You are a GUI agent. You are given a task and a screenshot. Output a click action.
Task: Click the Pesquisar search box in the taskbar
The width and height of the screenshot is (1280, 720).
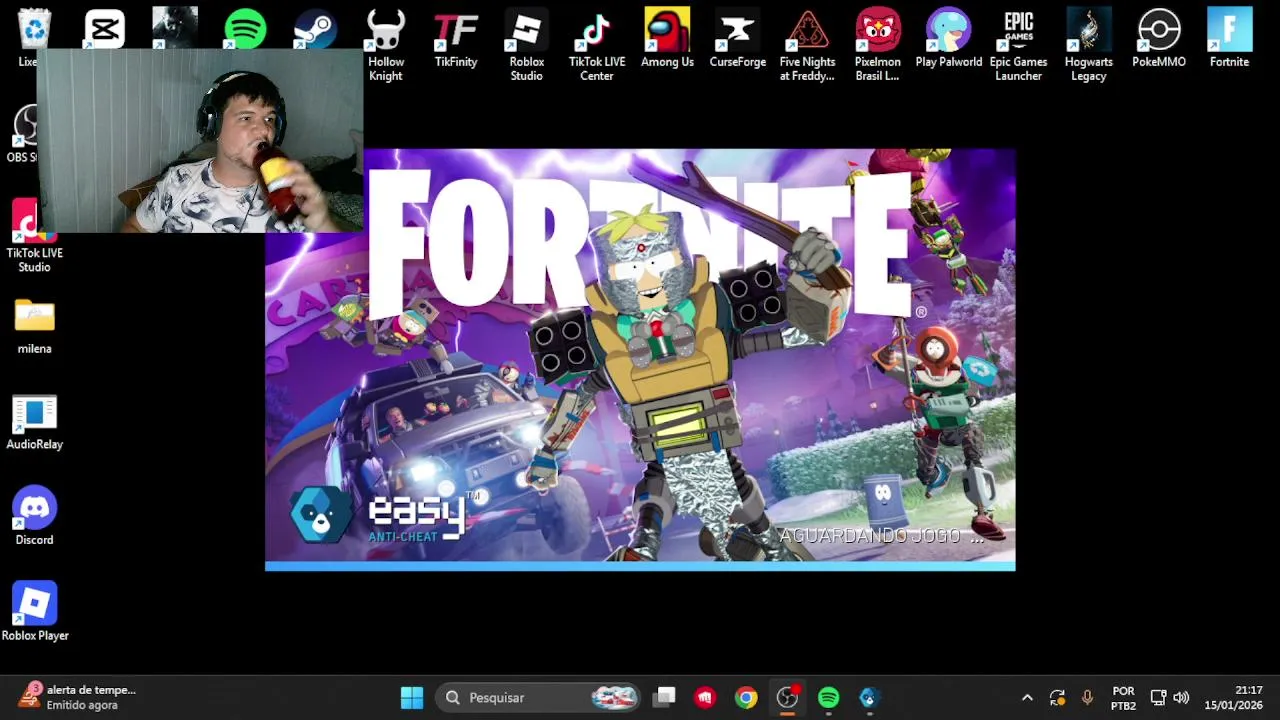[540, 698]
